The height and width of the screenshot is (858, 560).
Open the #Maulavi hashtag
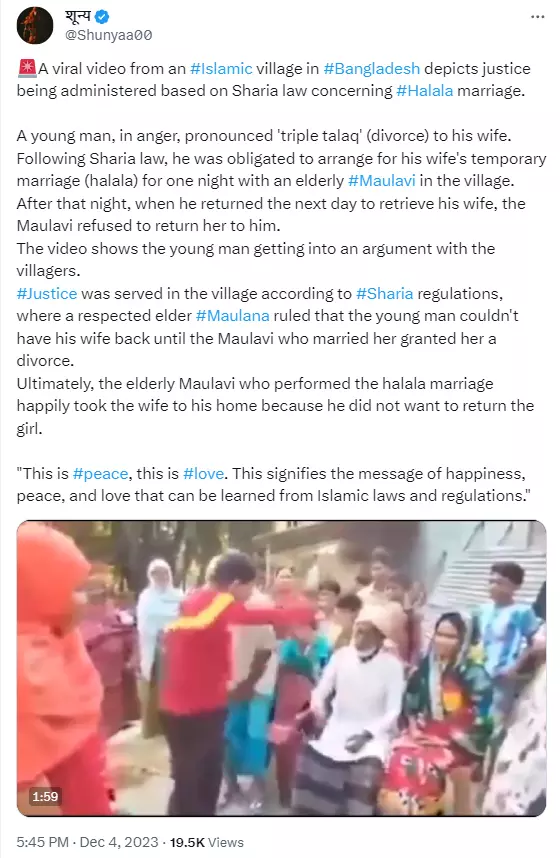point(382,181)
